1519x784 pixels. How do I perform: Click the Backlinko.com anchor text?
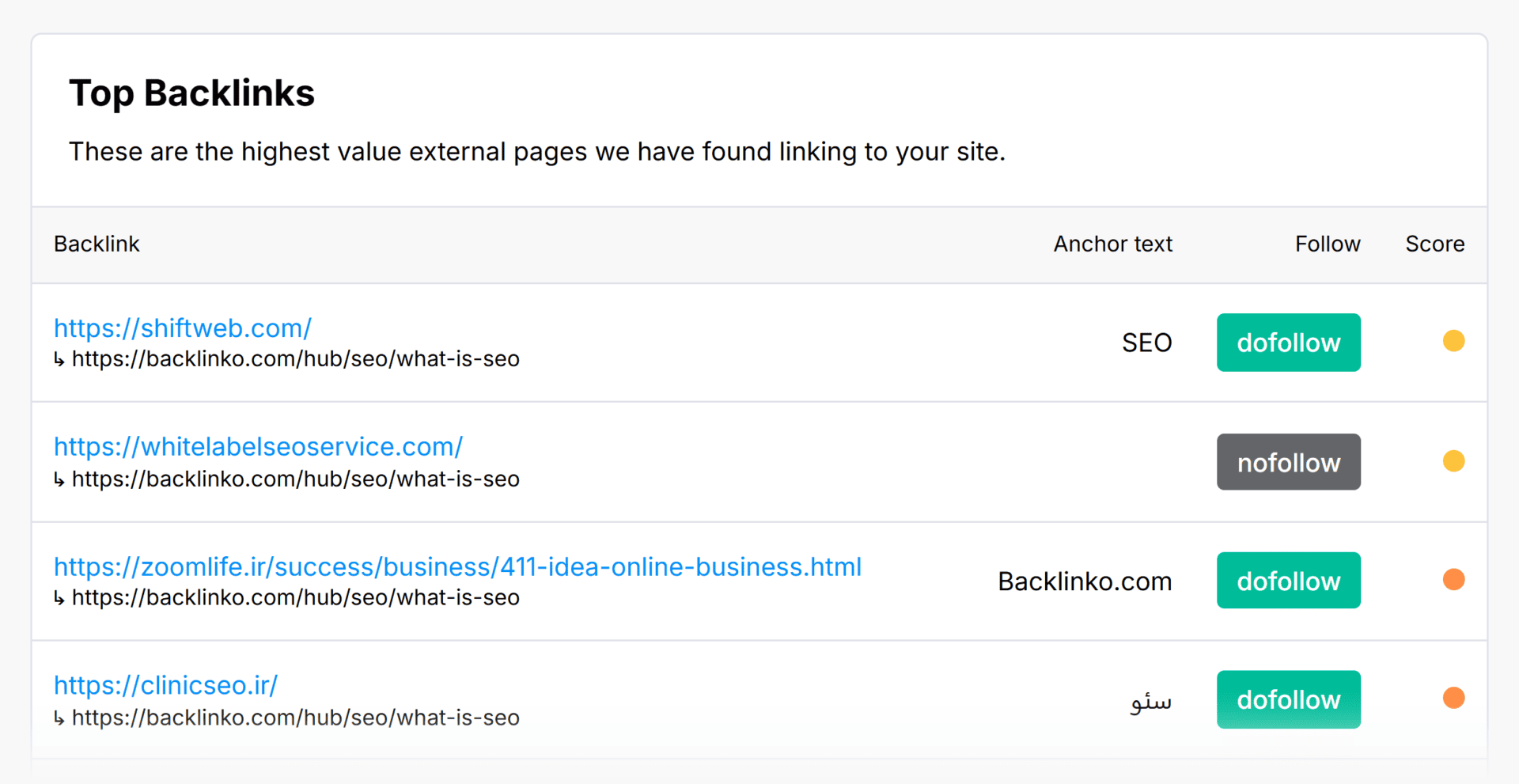1084,580
